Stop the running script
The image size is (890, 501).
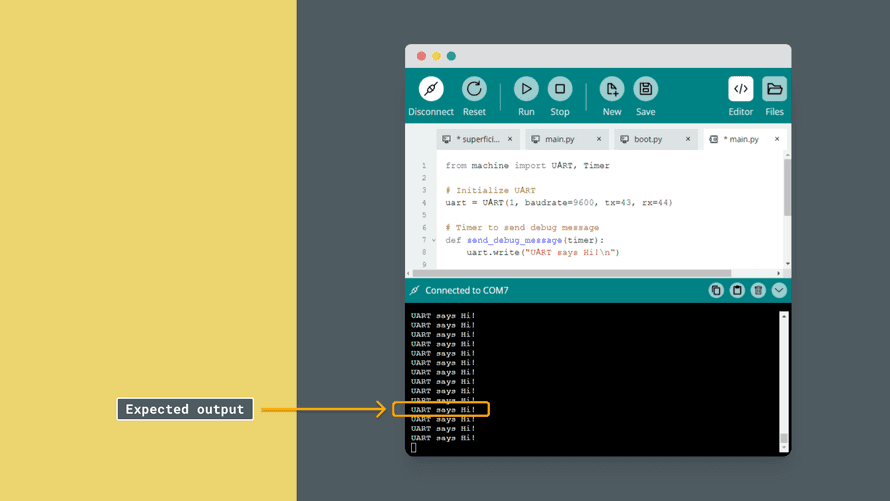tap(560, 89)
